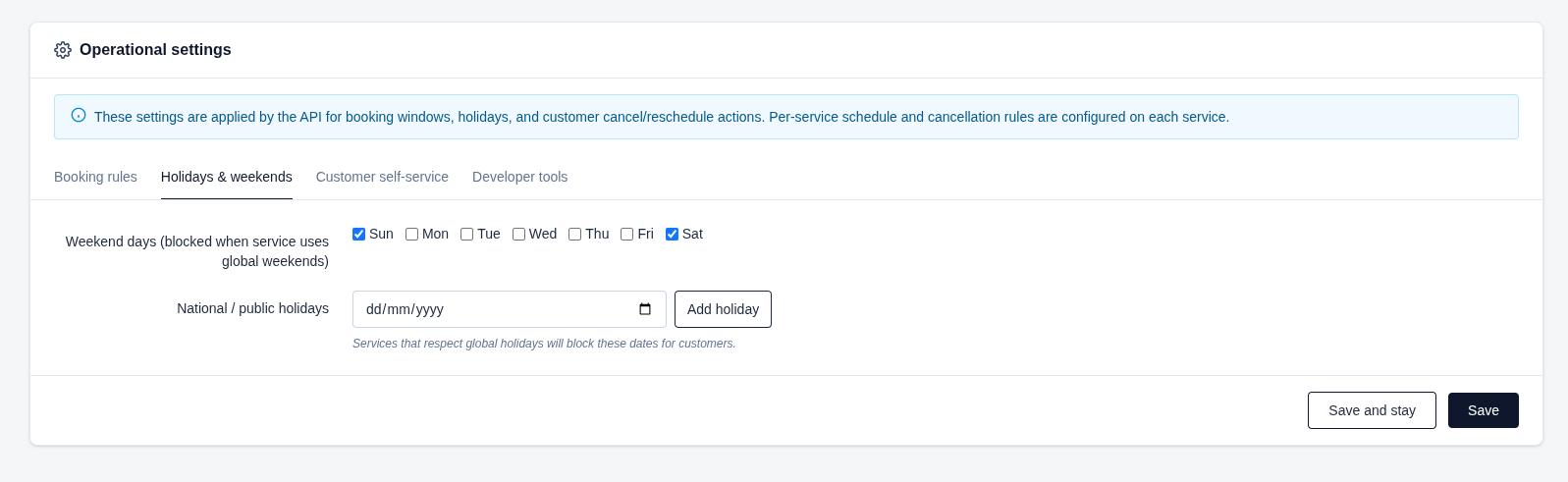Click the dark Save button
Screen dimensions: 1568x482
[1483, 410]
